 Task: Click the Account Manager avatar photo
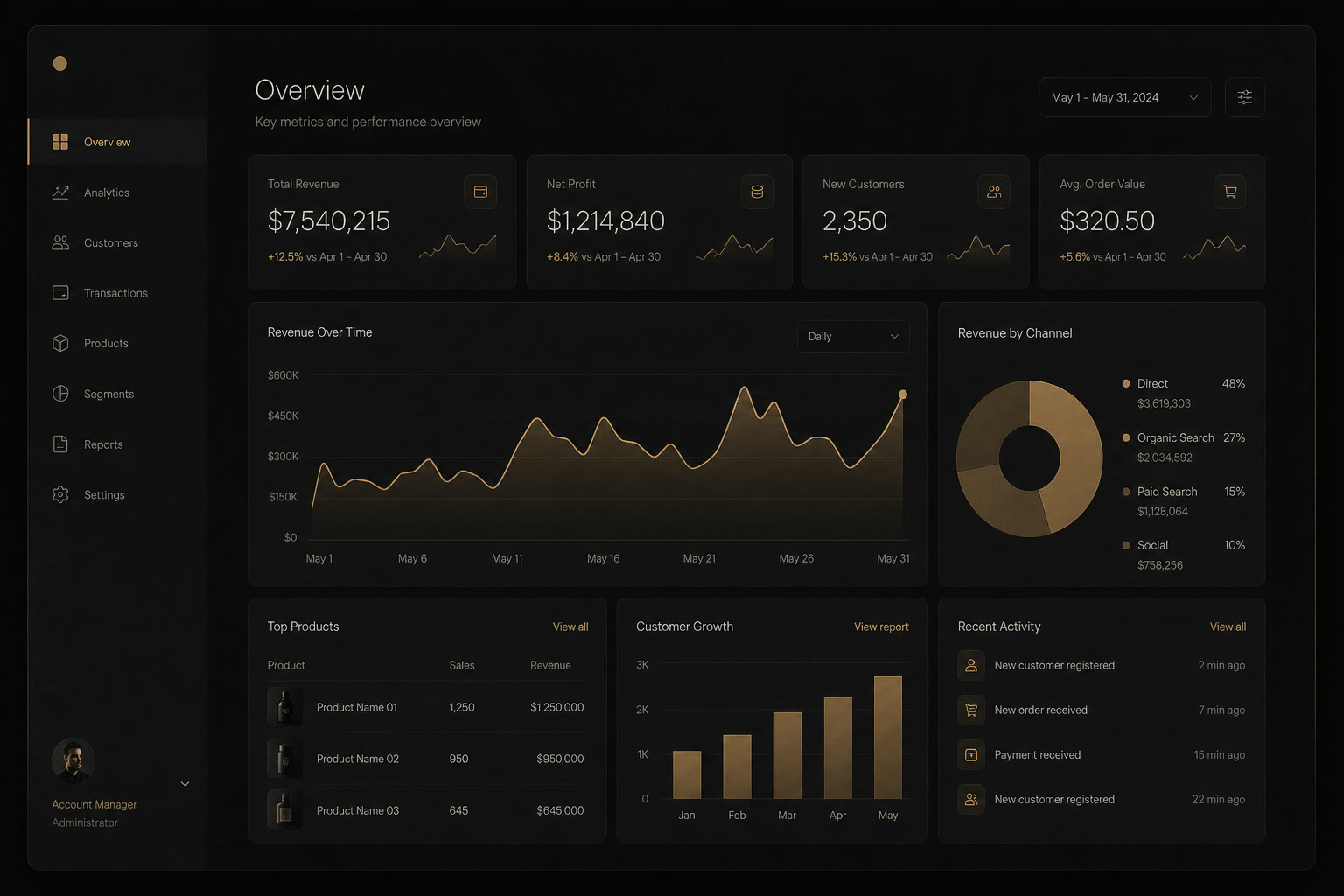pos(73,759)
